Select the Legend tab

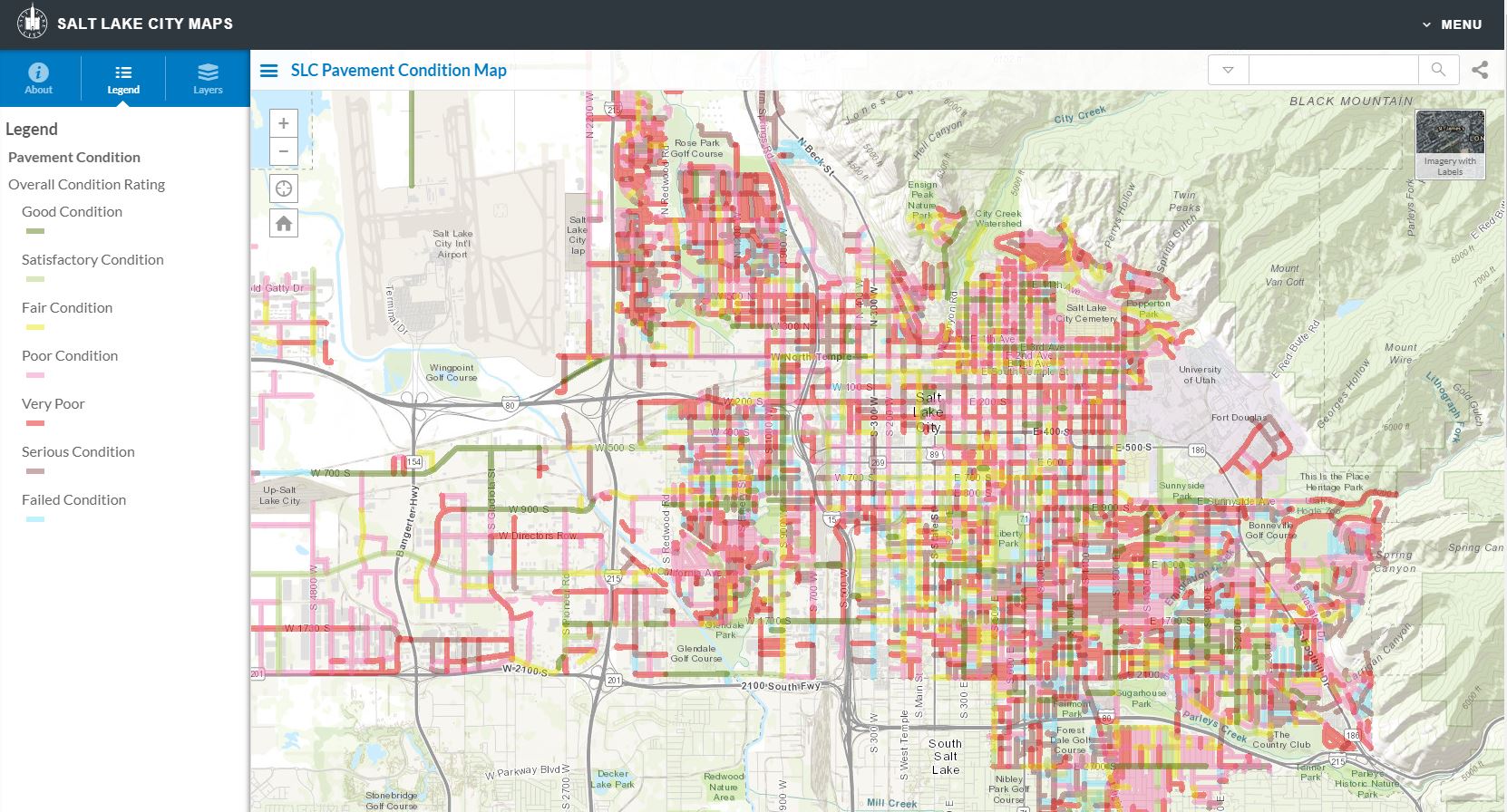pyautogui.click(x=123, y=79)
